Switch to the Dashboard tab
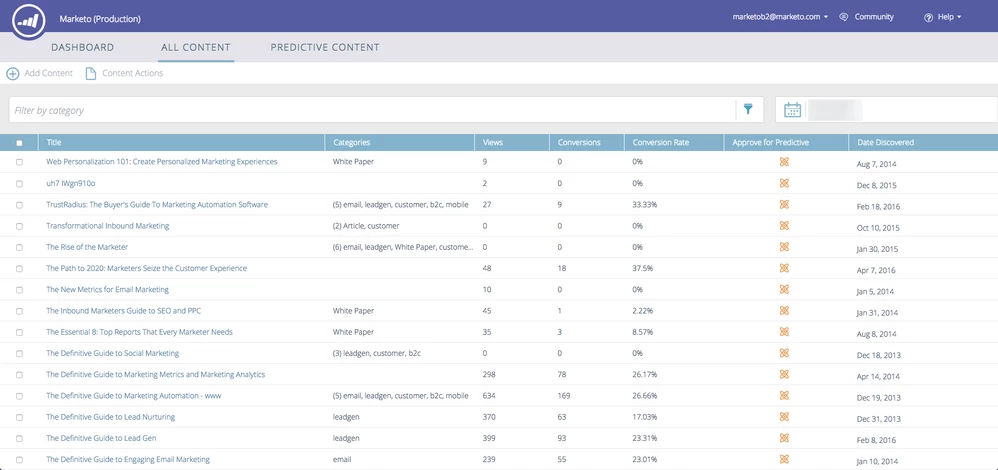This screenshot has width=998, height=470. [x=83, y=47]
